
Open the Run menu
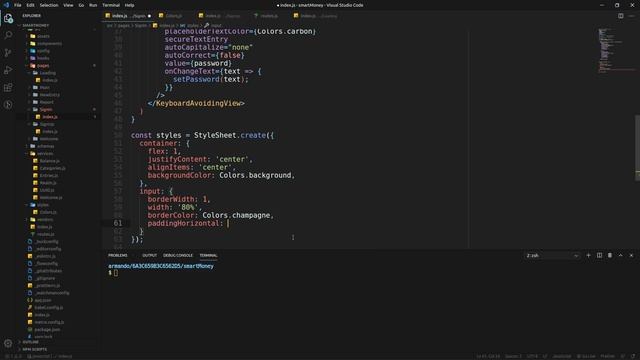point(93,5)
